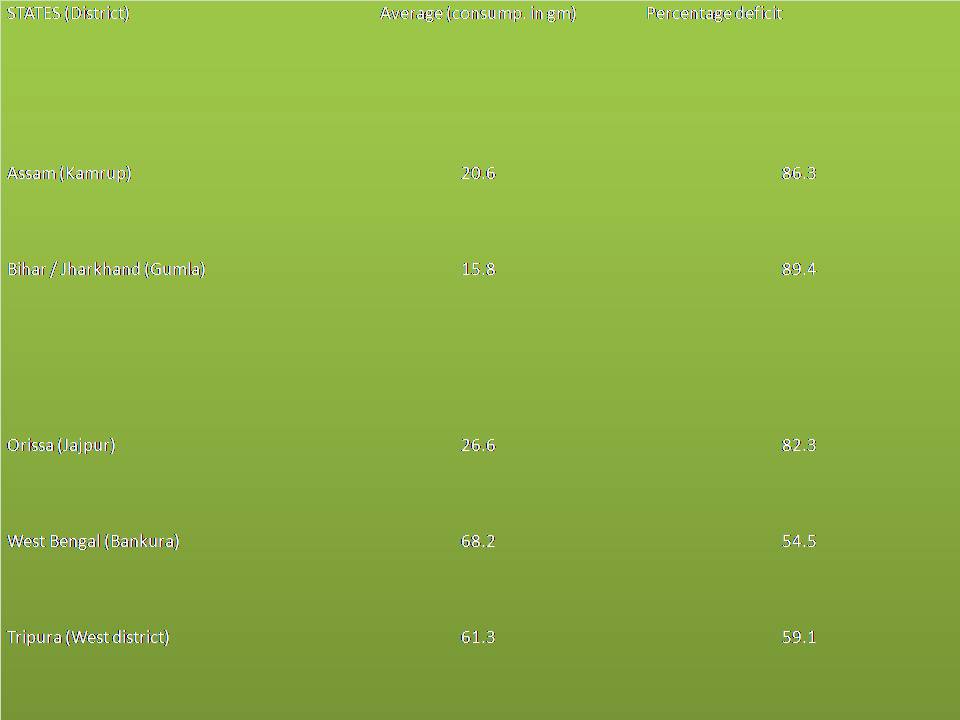Image resolution: width=960 pixels, height=720 pixels.
Task: Select the 'Percentage deficit' column header
Action: click(x=714, y=13)
